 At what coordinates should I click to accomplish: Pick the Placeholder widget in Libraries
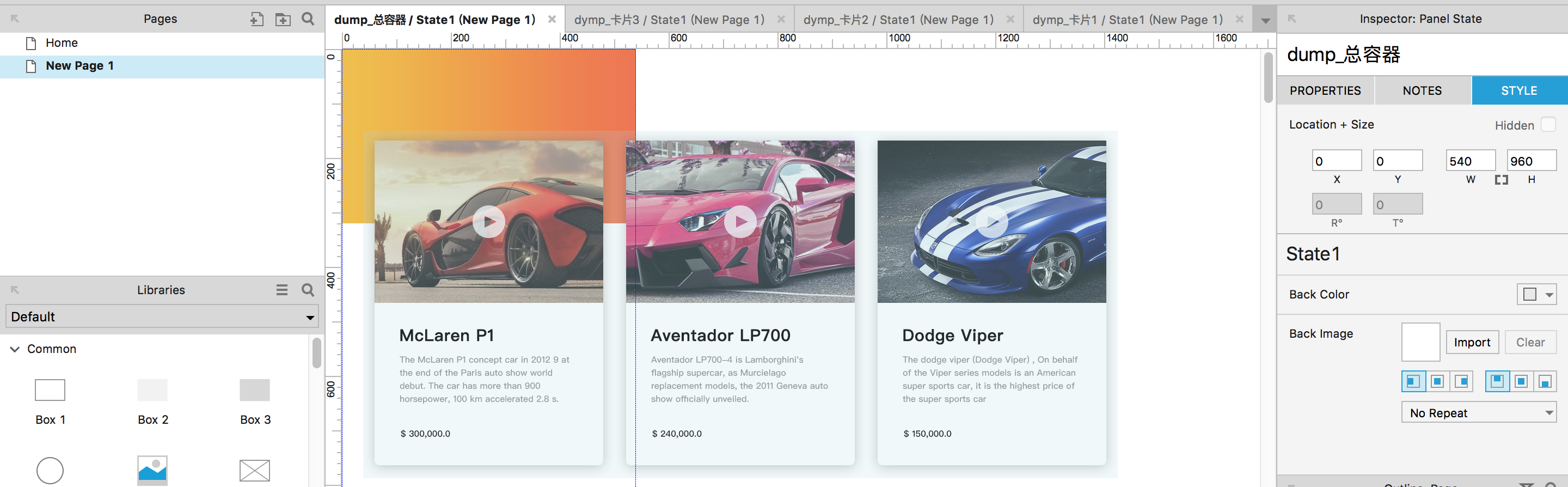click(255, 471)
